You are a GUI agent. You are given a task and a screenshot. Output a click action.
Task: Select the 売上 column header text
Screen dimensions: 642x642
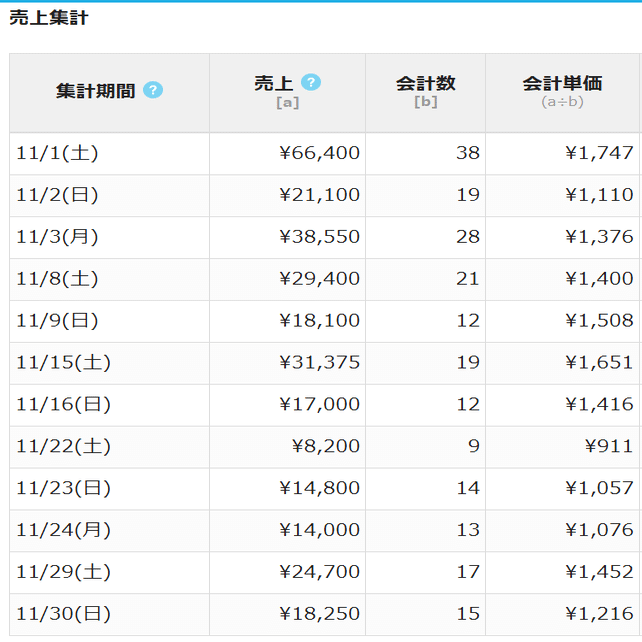[274, 83]
